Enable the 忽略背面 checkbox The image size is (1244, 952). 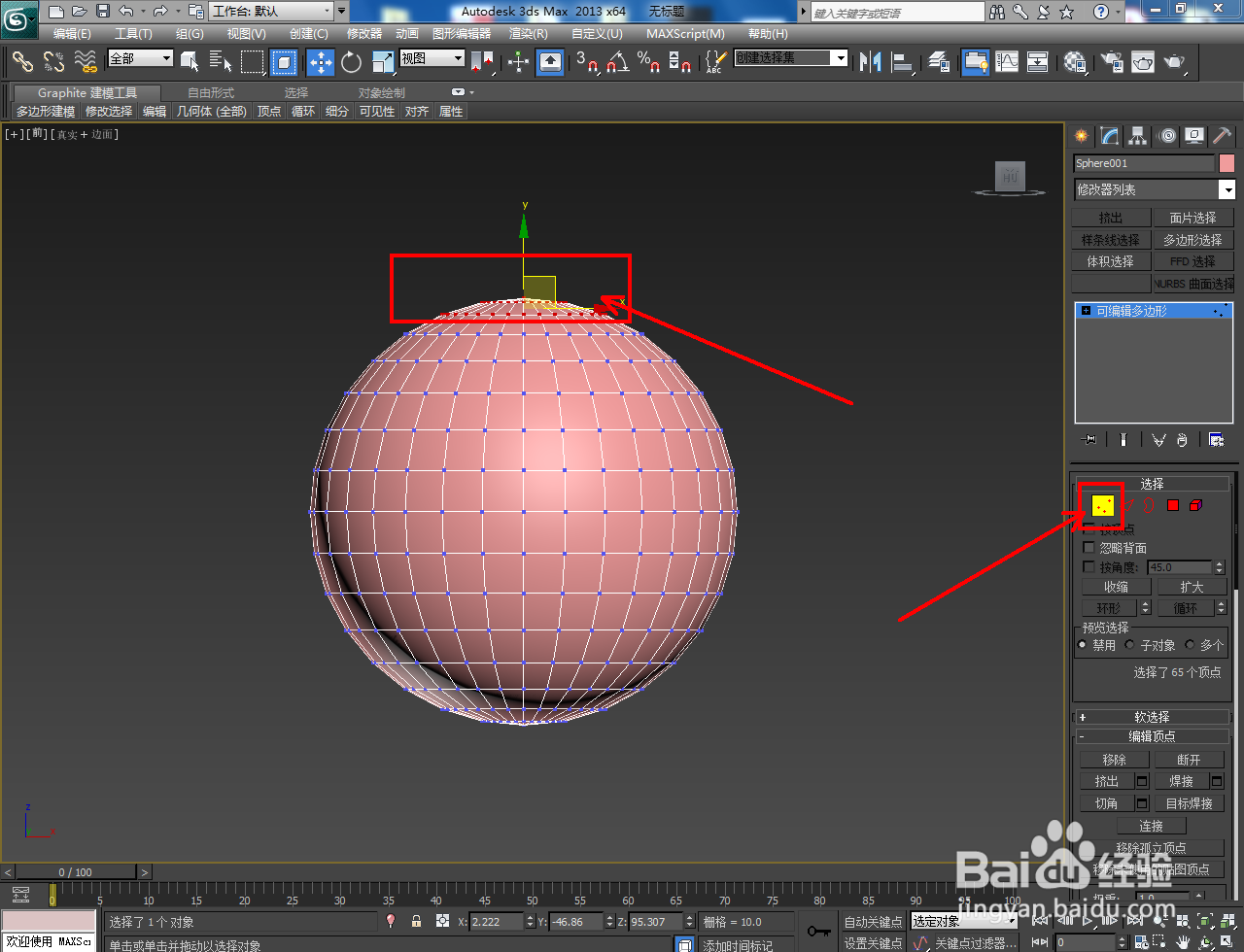[x=1088, y=548]
